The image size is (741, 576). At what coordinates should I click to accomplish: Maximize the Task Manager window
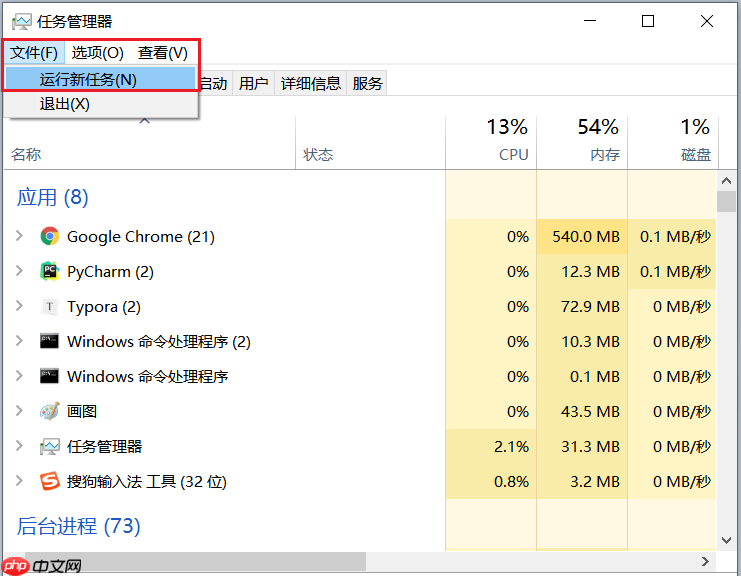coord(648,21)
